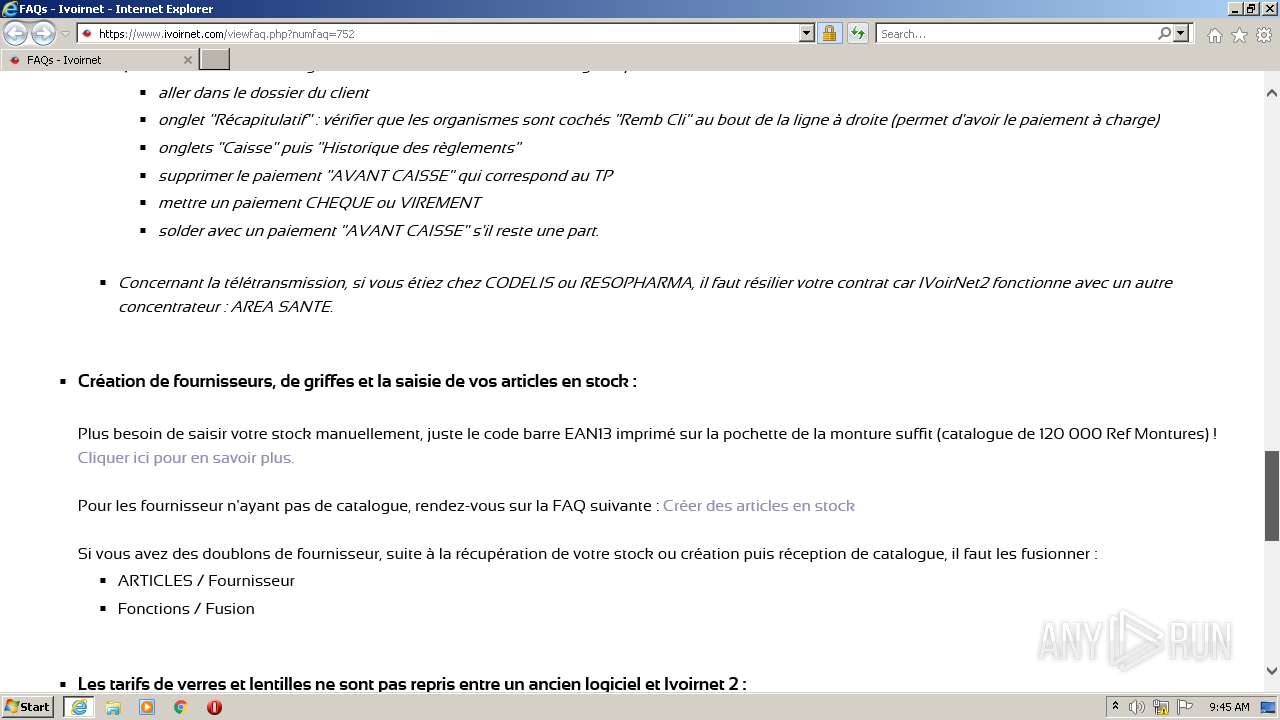This screenshot has width=1280, height=720.
Task: Click the list item 'Fonctions / Fusion'
Action: [186, 609]
